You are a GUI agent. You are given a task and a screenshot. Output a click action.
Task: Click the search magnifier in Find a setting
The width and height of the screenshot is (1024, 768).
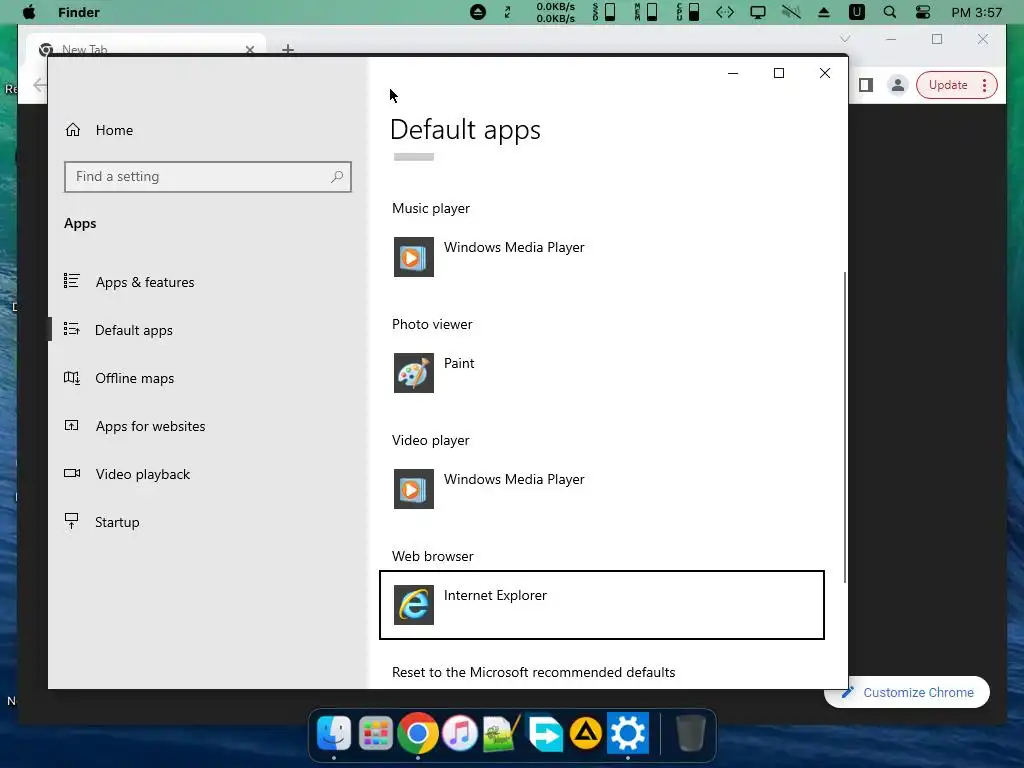(x=337, y=177)
